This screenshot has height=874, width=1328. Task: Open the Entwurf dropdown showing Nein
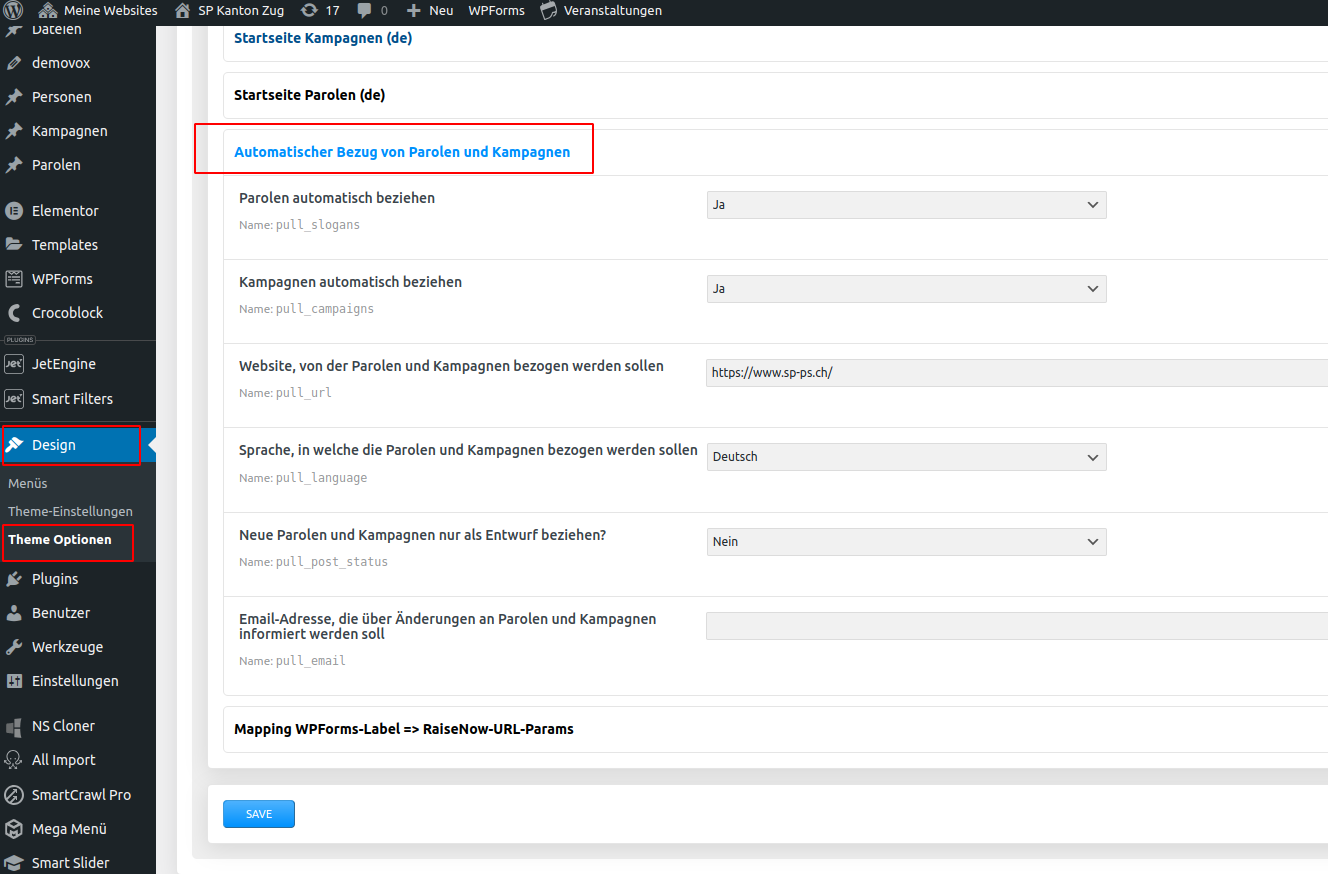point(905,542)
